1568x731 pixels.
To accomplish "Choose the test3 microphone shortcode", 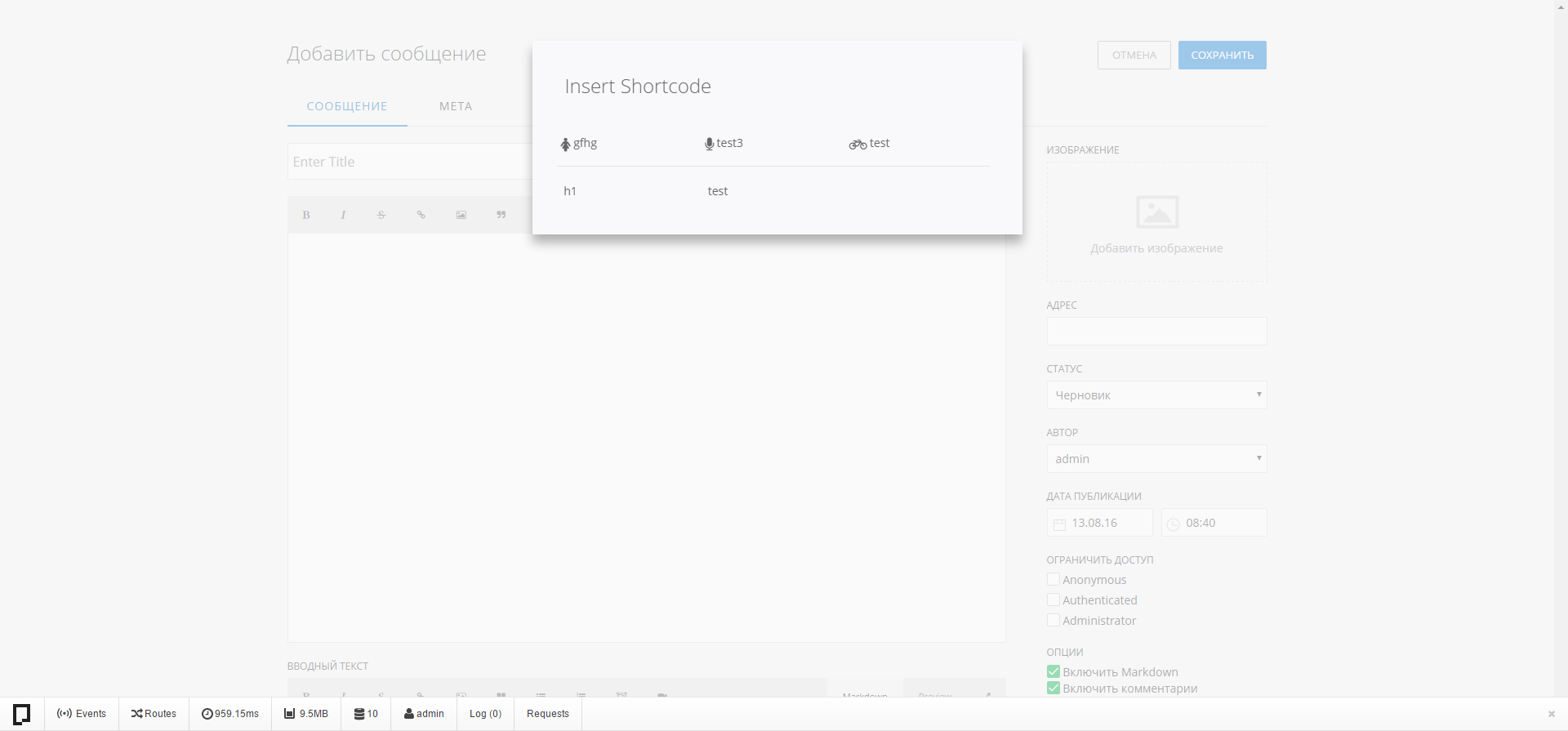I will point(724,143).
